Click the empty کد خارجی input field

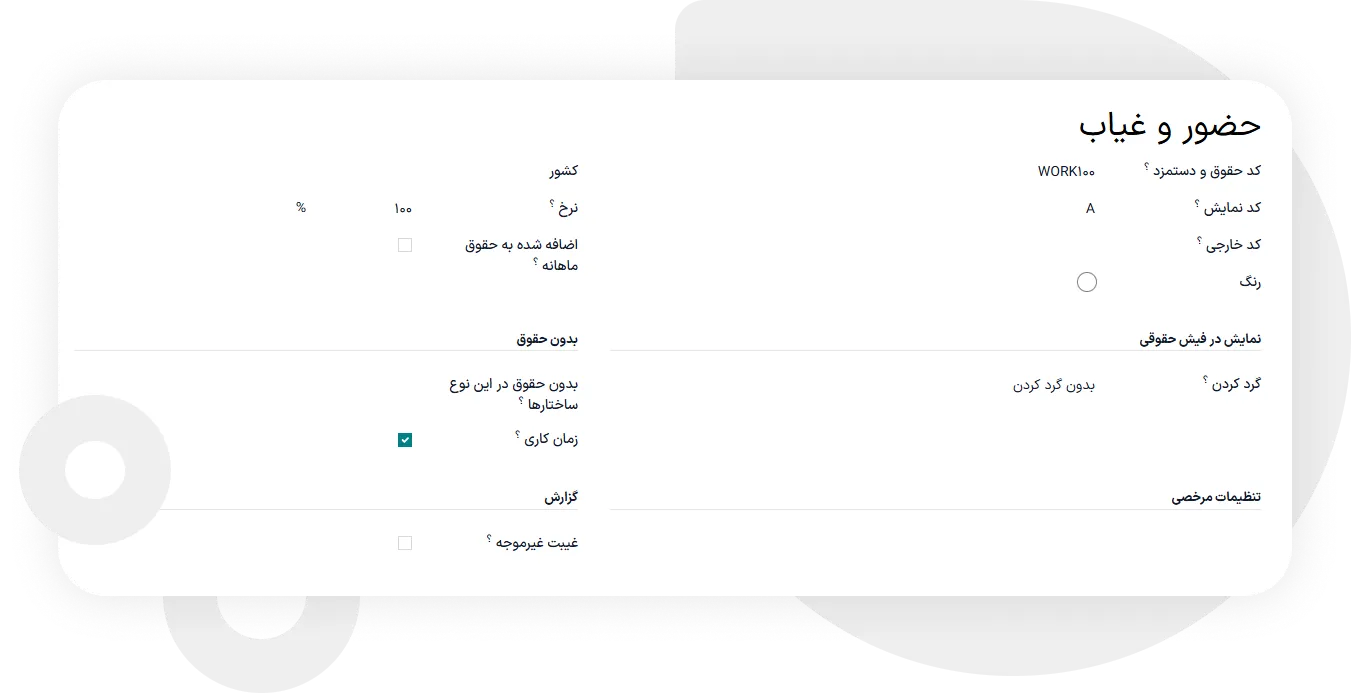pyautogui.click(x=1000, y=245)
